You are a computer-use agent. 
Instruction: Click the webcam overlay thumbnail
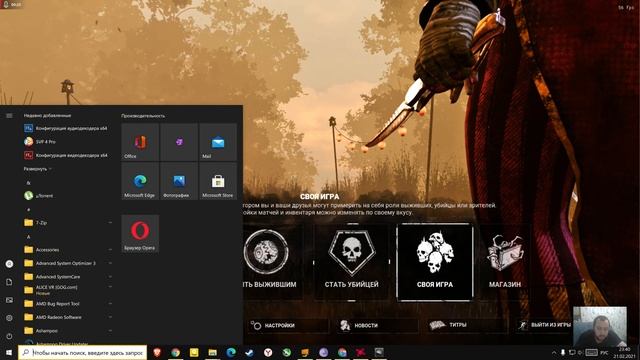(600, 326)
